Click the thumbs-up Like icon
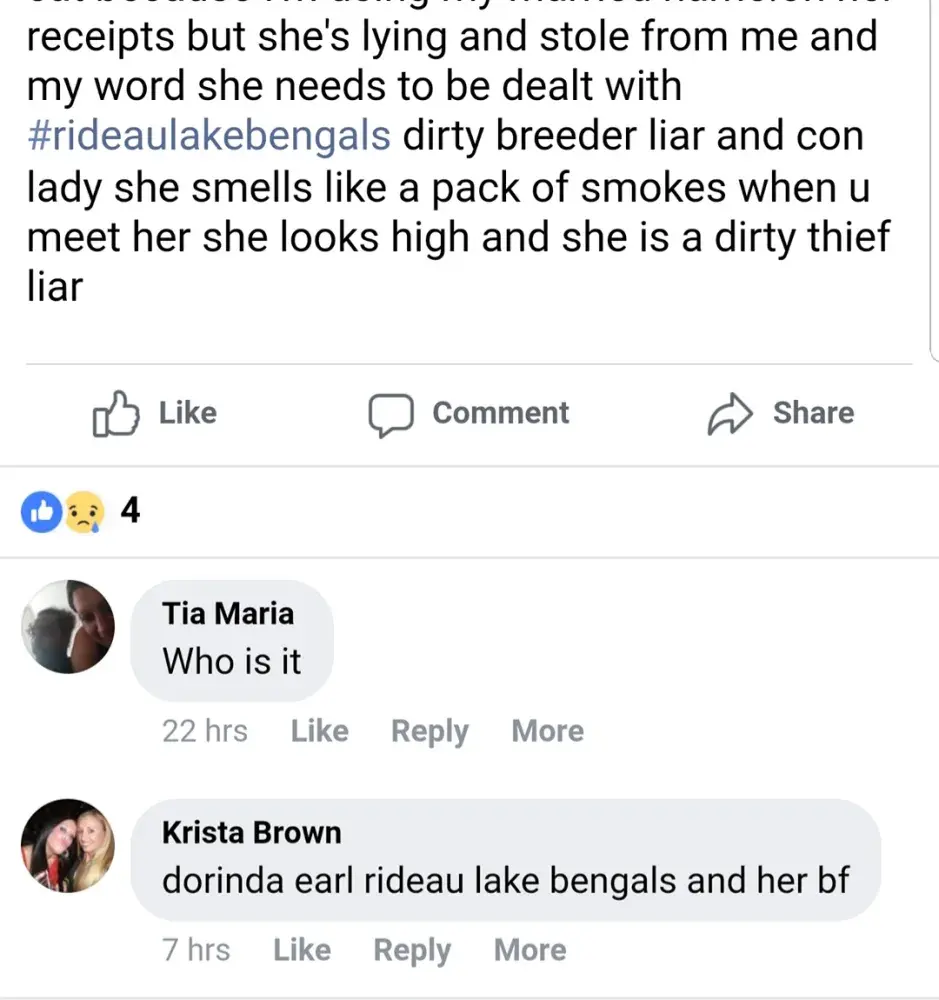 [x=113, y=415]
